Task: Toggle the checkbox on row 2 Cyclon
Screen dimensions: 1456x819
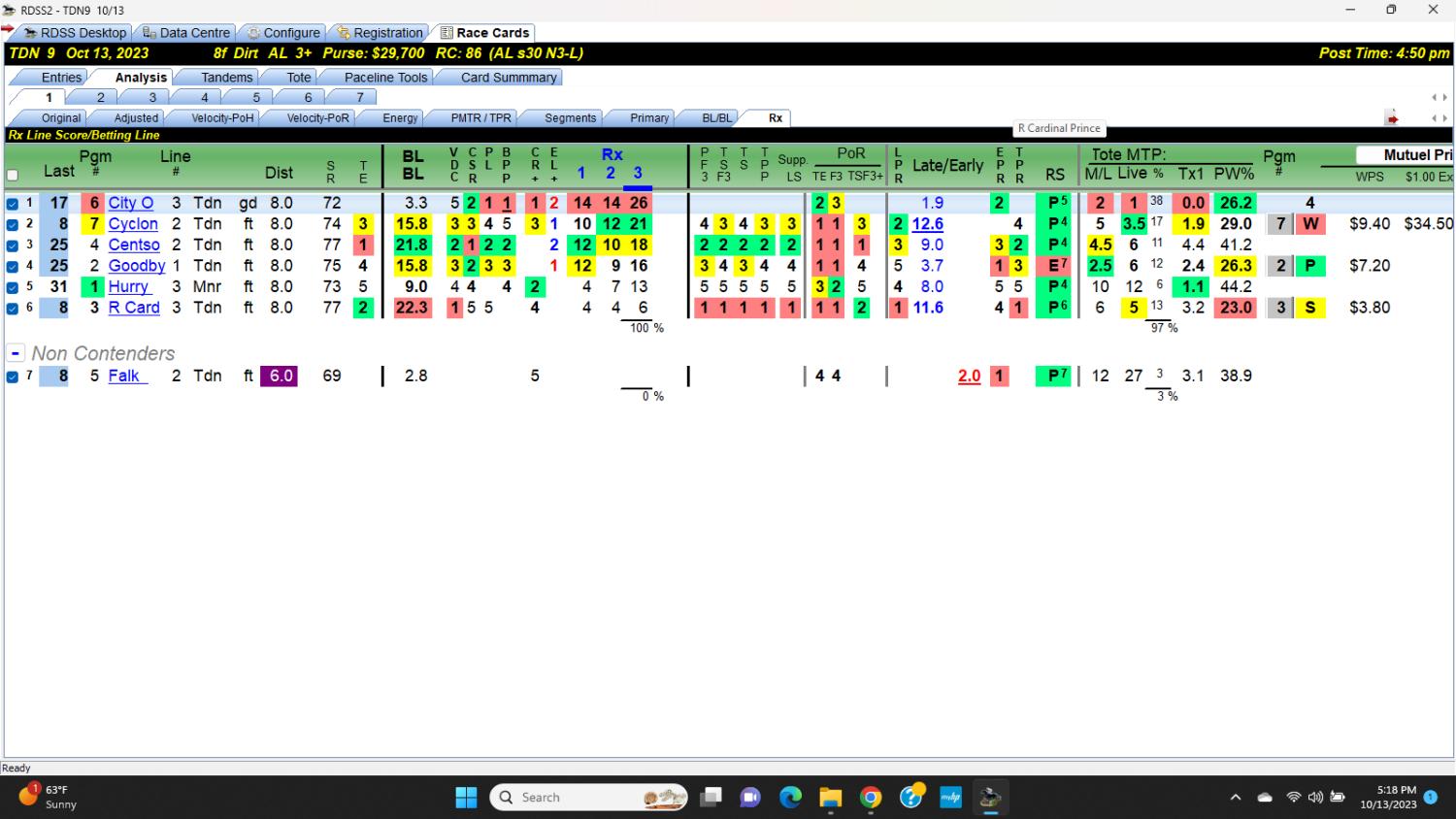Action: click(13, 224)
